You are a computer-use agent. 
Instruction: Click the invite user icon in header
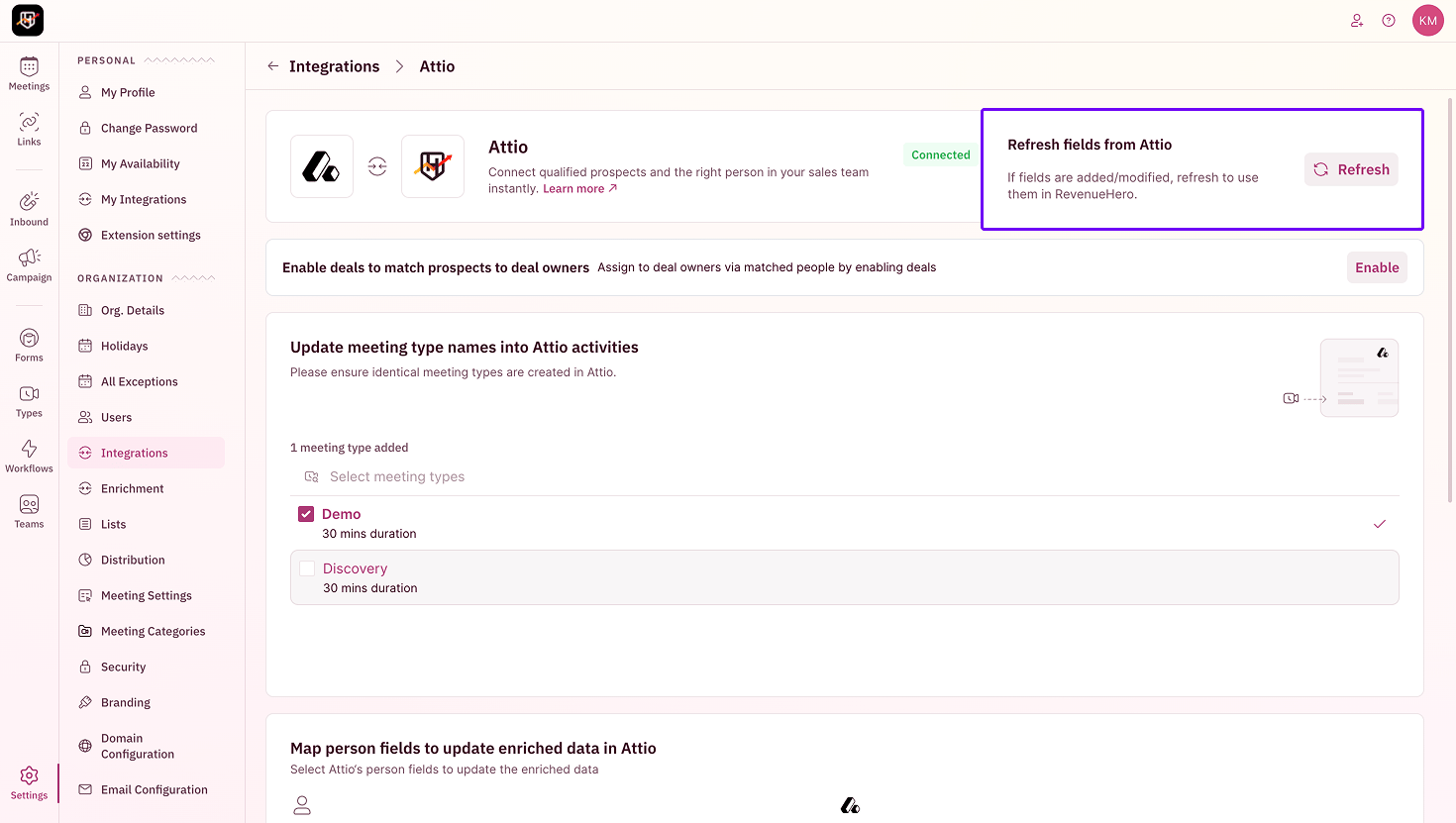1357,21
